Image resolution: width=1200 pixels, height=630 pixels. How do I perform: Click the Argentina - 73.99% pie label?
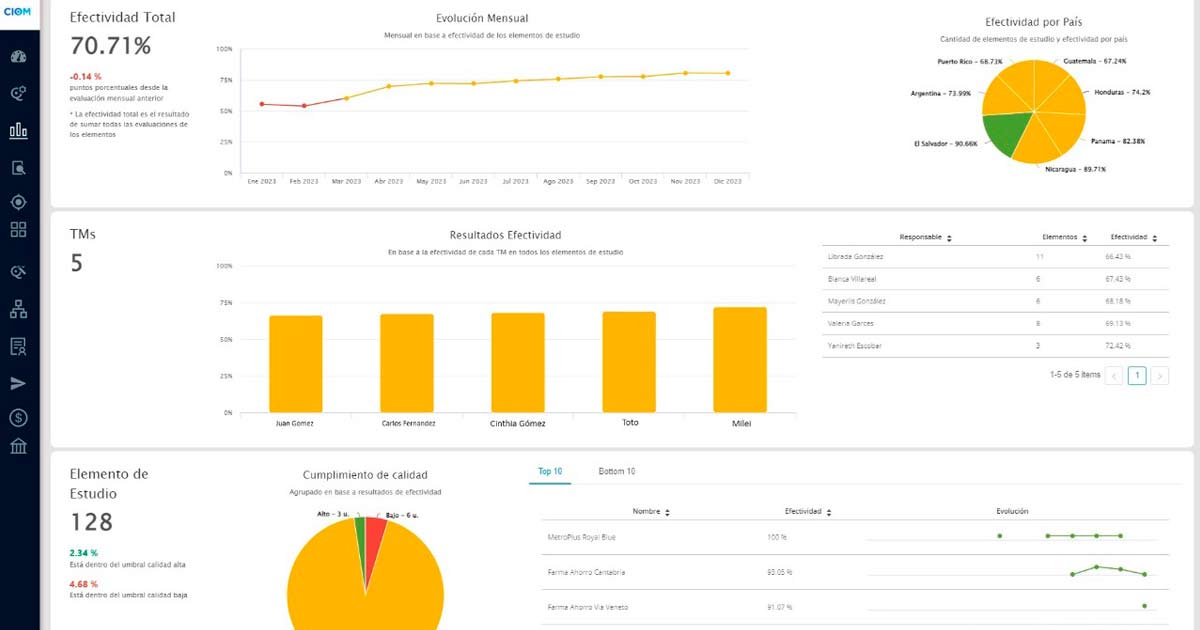click(941, 93)
